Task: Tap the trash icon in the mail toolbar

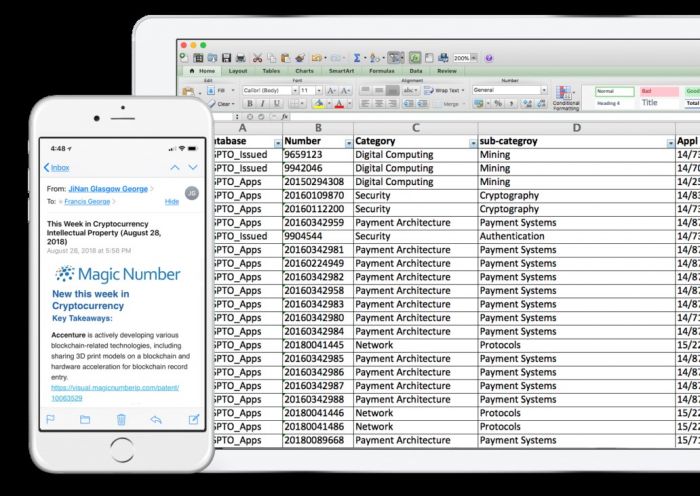Action: tap(121, 419)
